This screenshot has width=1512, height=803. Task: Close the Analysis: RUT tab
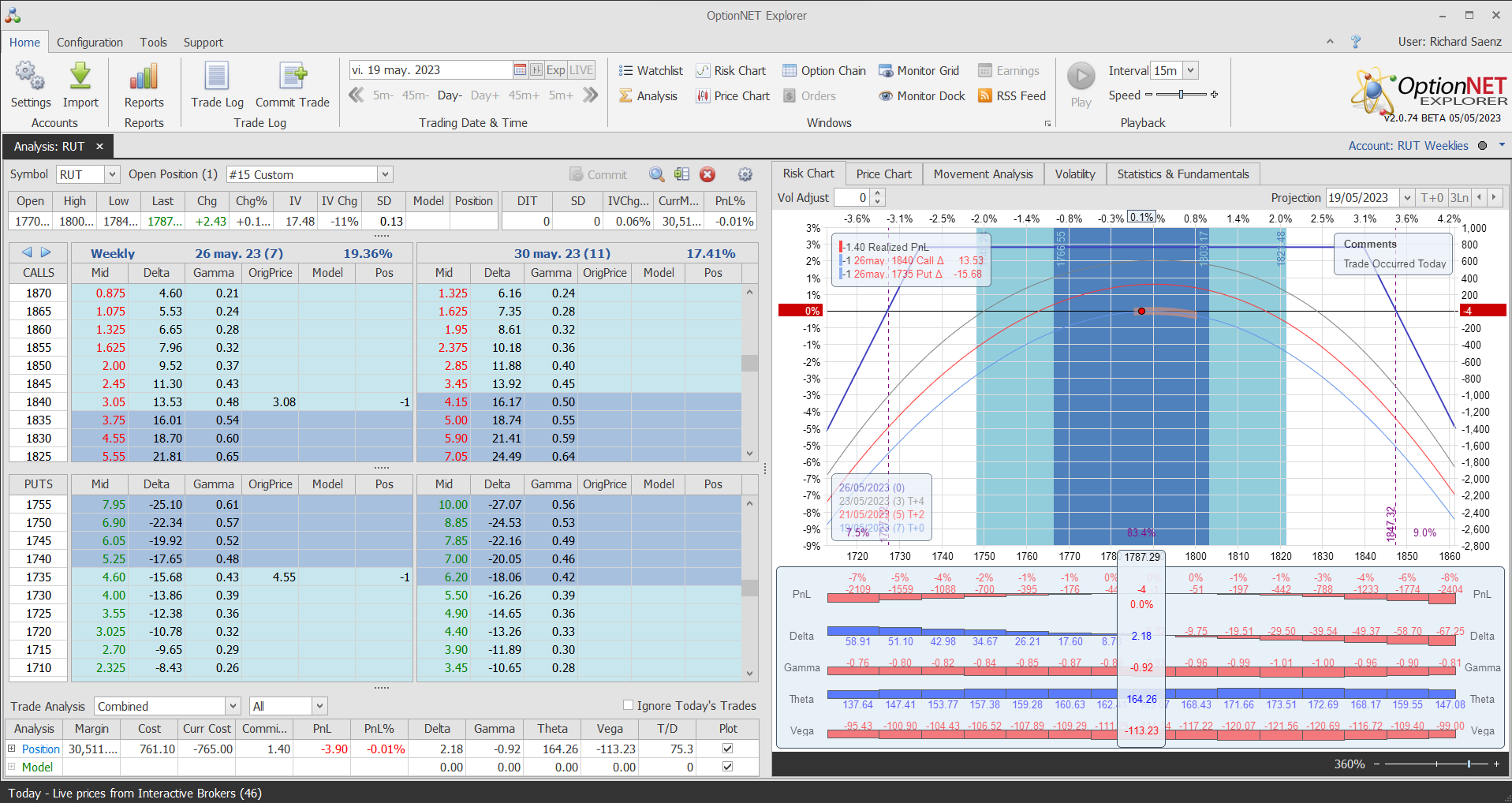click(x=100, y=147)
